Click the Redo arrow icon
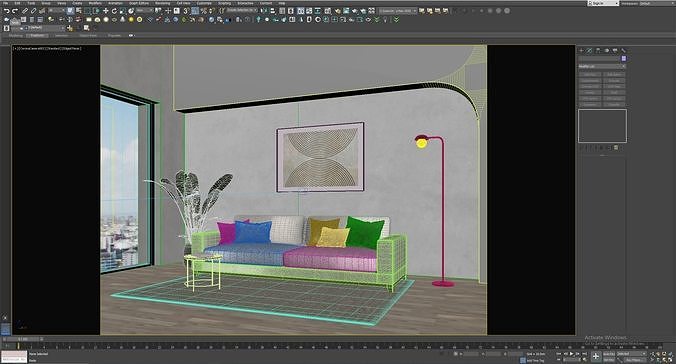The height and width of the screenshot is (364, 676). [x=15, y=11]
